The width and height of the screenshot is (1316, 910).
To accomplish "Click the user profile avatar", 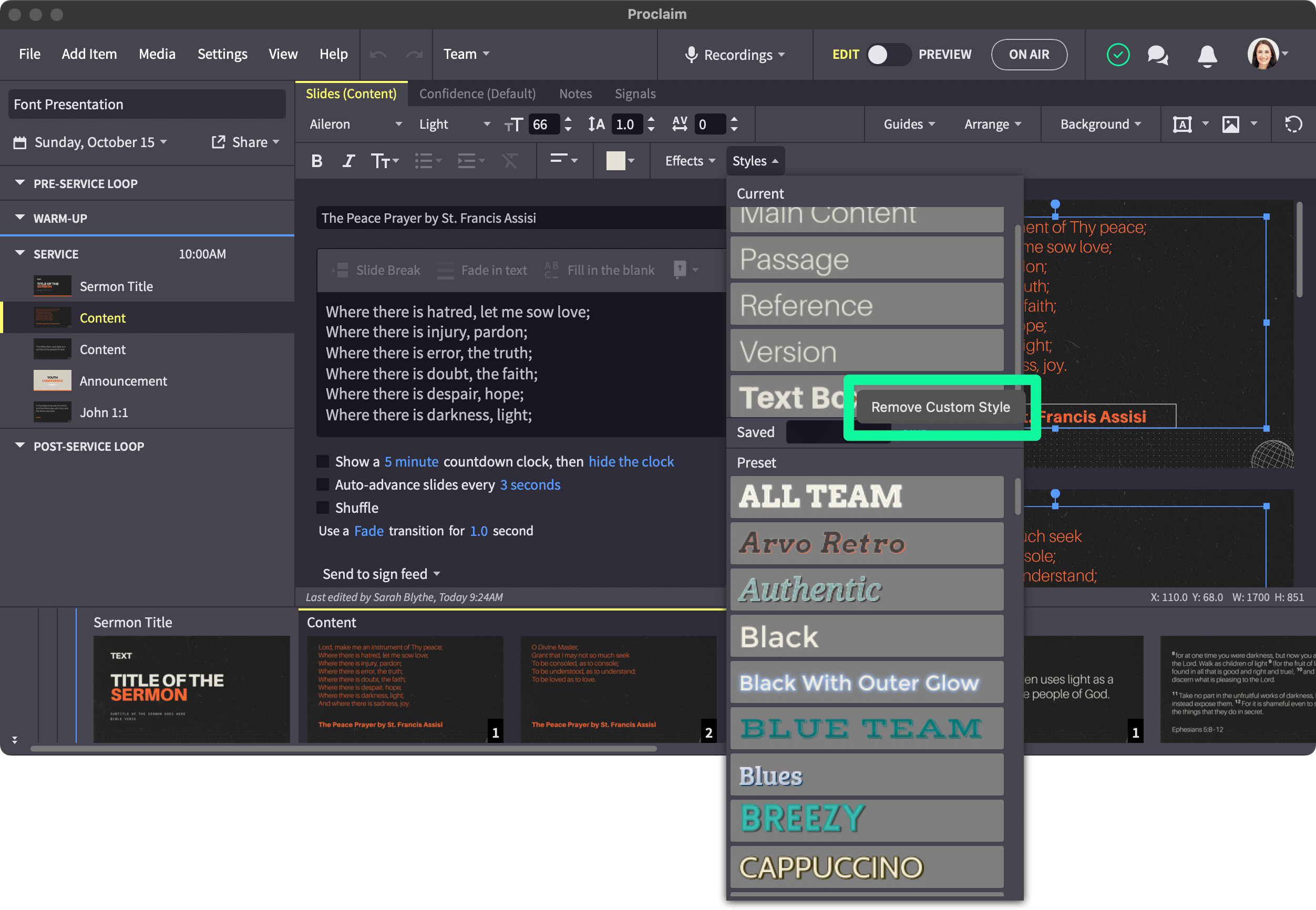I will (x=1263, y=54).
